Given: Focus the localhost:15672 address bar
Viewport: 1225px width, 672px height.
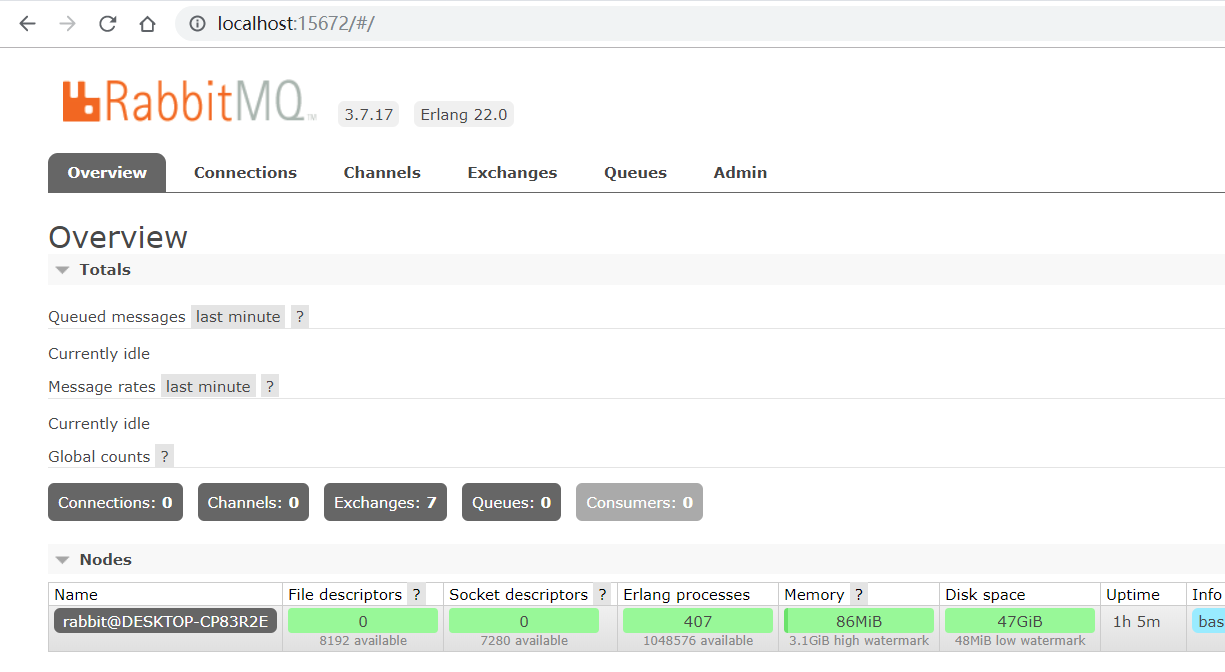Looking at the screenshot, I should [700, 23].
